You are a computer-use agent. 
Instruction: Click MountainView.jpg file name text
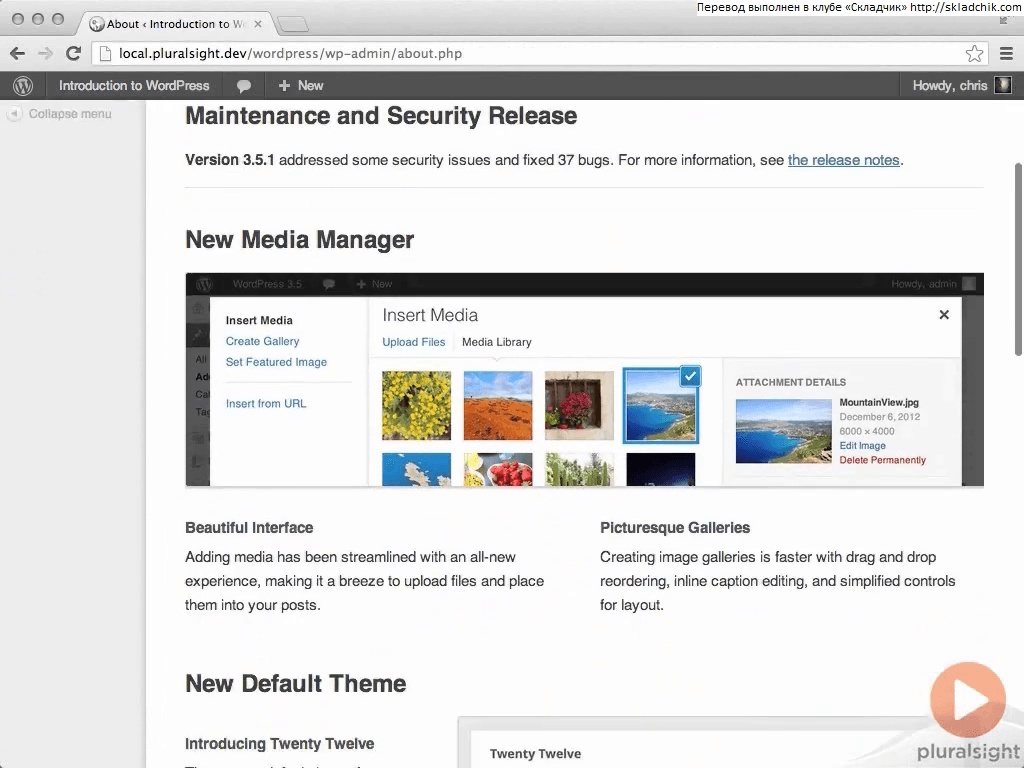point(878,402)
